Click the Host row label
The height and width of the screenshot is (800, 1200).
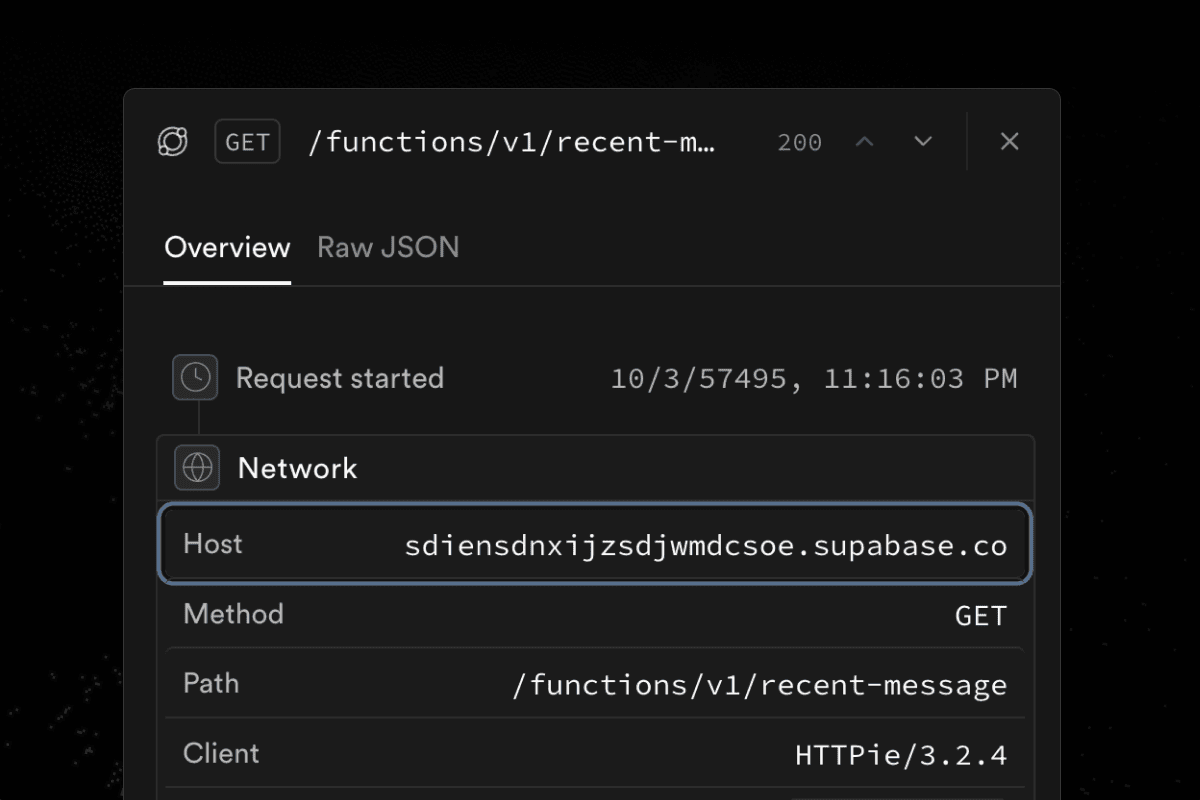tap(211, 544)
